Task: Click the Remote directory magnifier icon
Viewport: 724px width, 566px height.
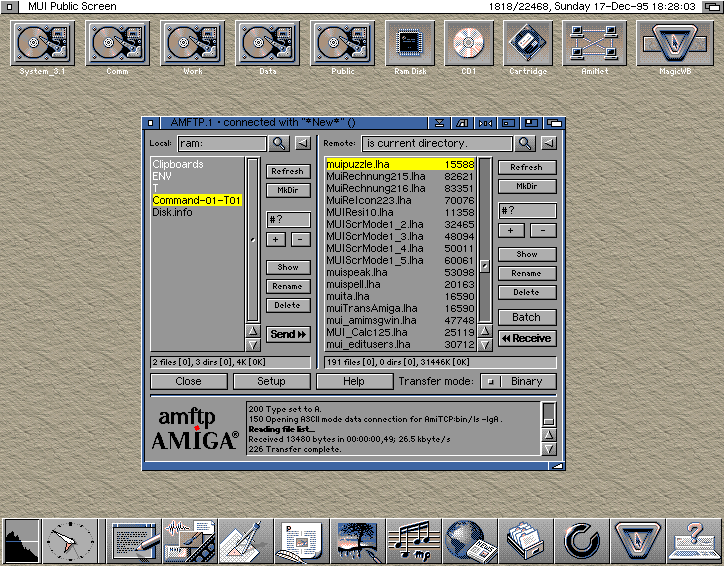Action: (x=524, y=144)
